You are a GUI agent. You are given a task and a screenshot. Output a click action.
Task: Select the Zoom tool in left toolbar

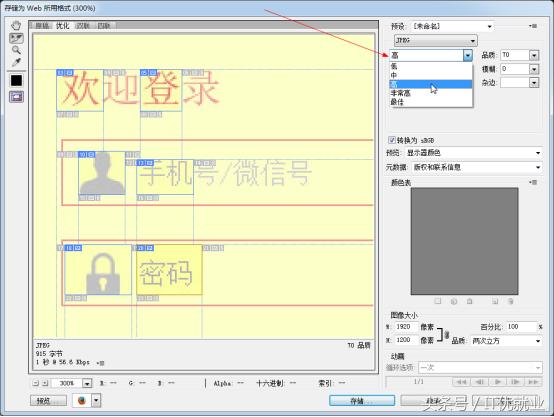(16, 50)
